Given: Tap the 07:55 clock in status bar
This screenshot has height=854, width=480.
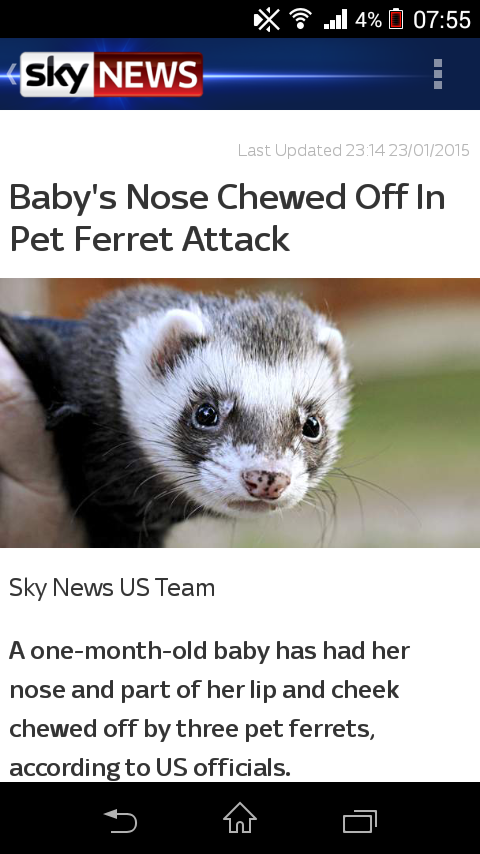Looking at the screenshot, I should coord(442,20).
